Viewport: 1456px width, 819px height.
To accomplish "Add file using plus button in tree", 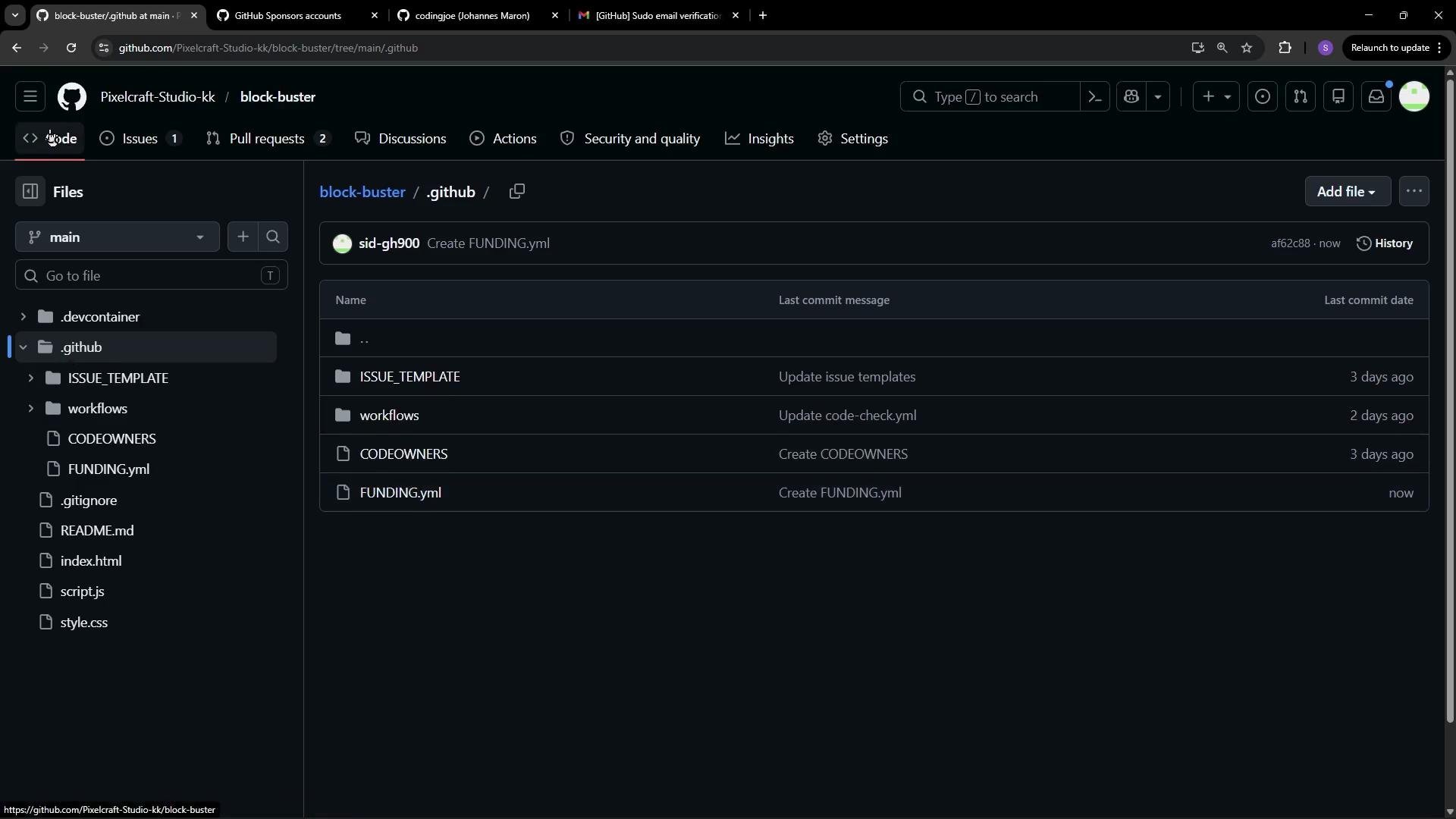I will tap(243, 237).
